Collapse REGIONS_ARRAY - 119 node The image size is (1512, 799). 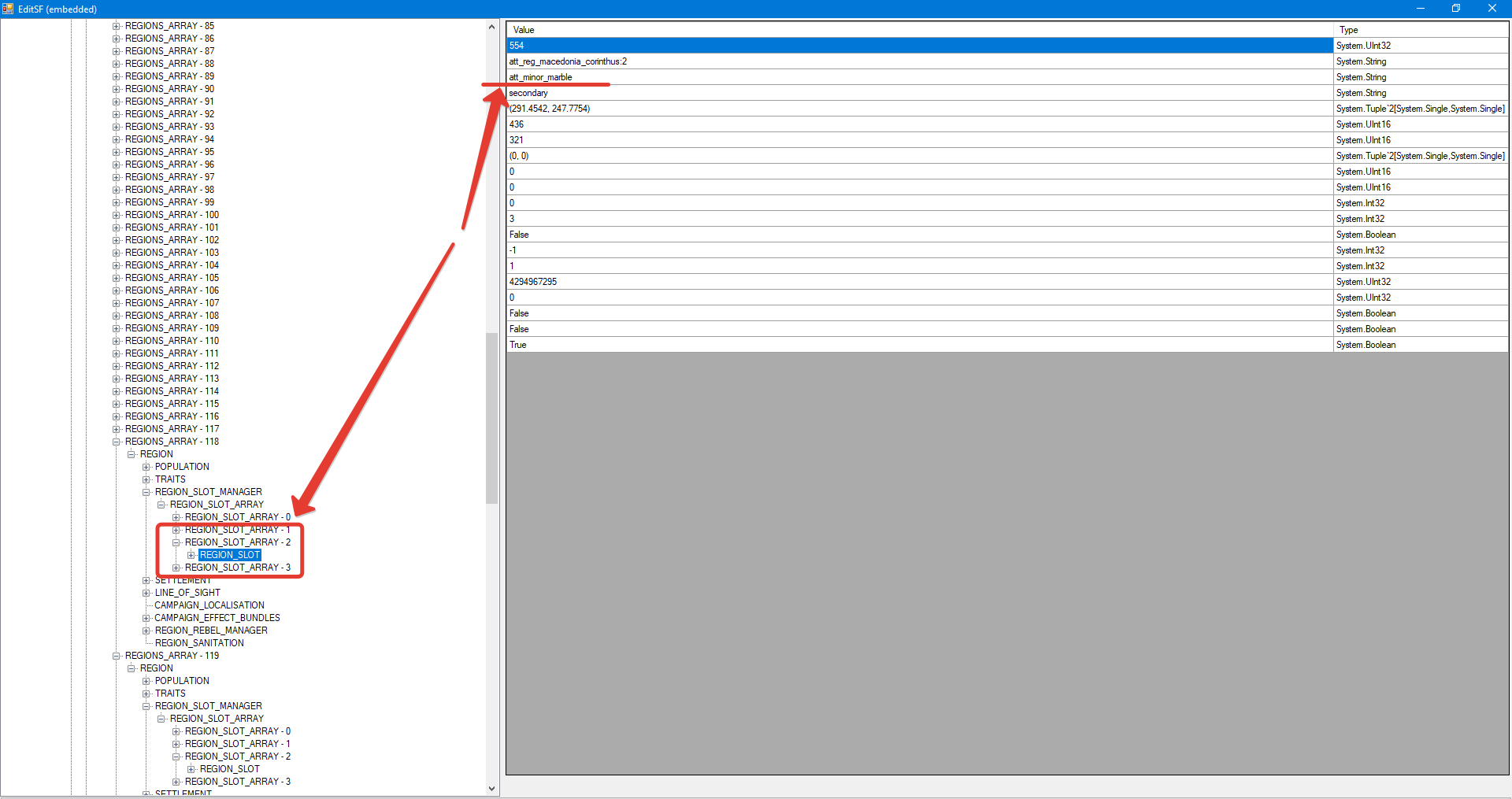[x=117, y=656]
